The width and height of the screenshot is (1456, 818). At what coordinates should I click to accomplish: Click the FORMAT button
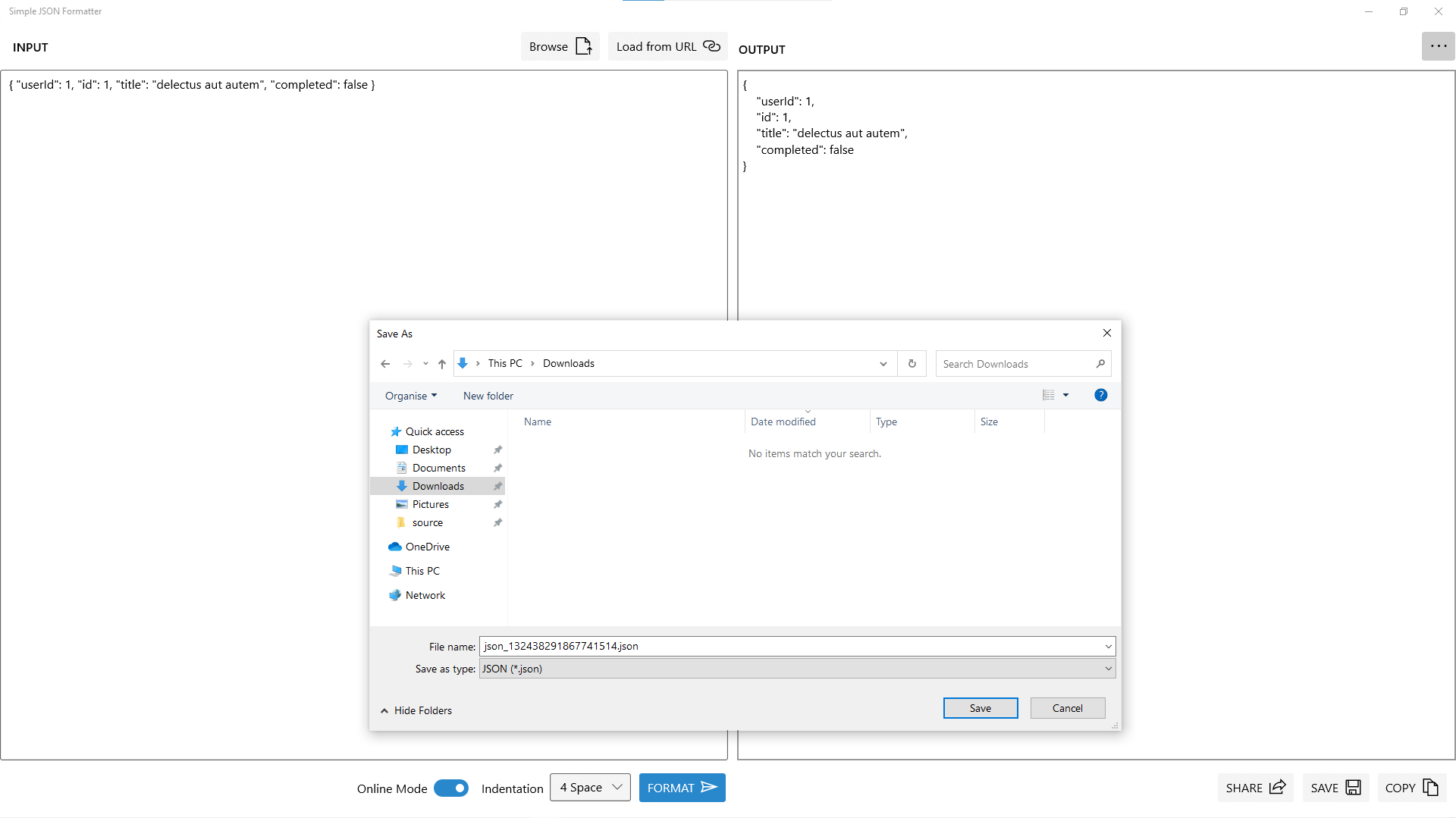(682, 788)
